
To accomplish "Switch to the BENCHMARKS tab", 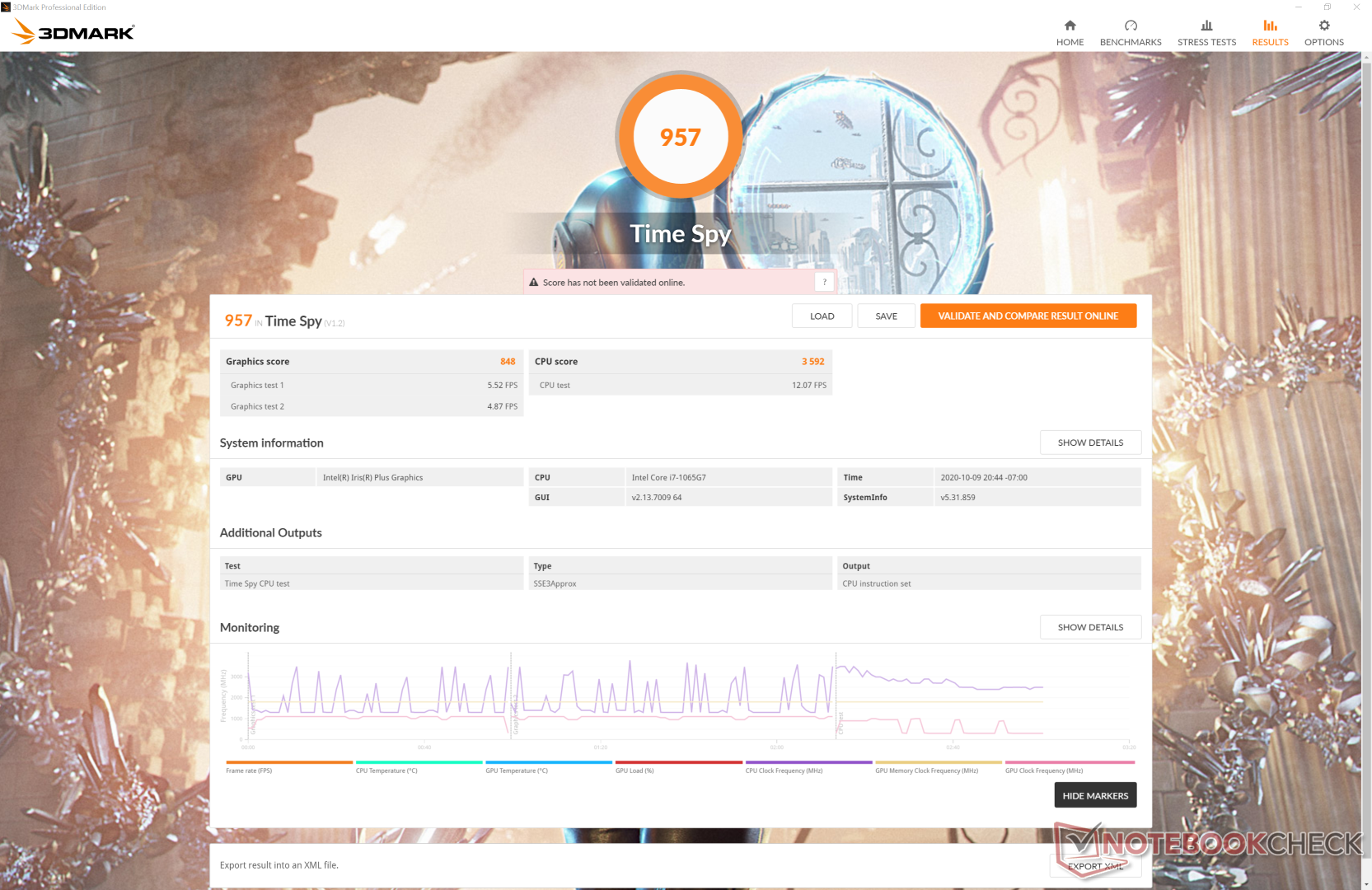I will 1131,42.
